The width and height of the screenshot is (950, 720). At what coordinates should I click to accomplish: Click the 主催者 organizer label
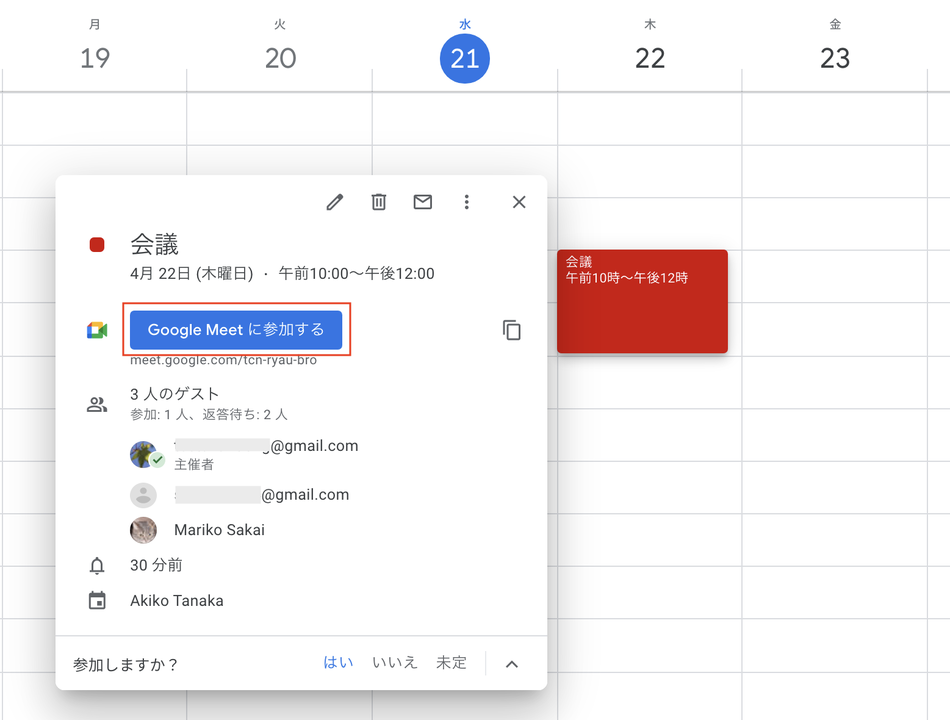[x=194, y=465]
